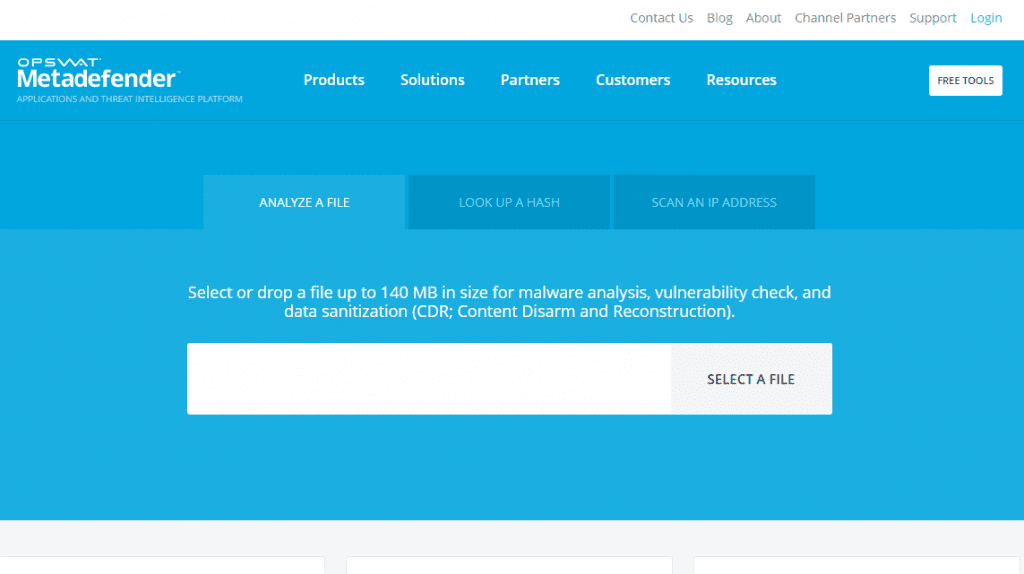The width and height of the screenshot is (1024, 574).
Task: Open the Solutions menu
Action: pyautogui.click(x=432, y=80)
